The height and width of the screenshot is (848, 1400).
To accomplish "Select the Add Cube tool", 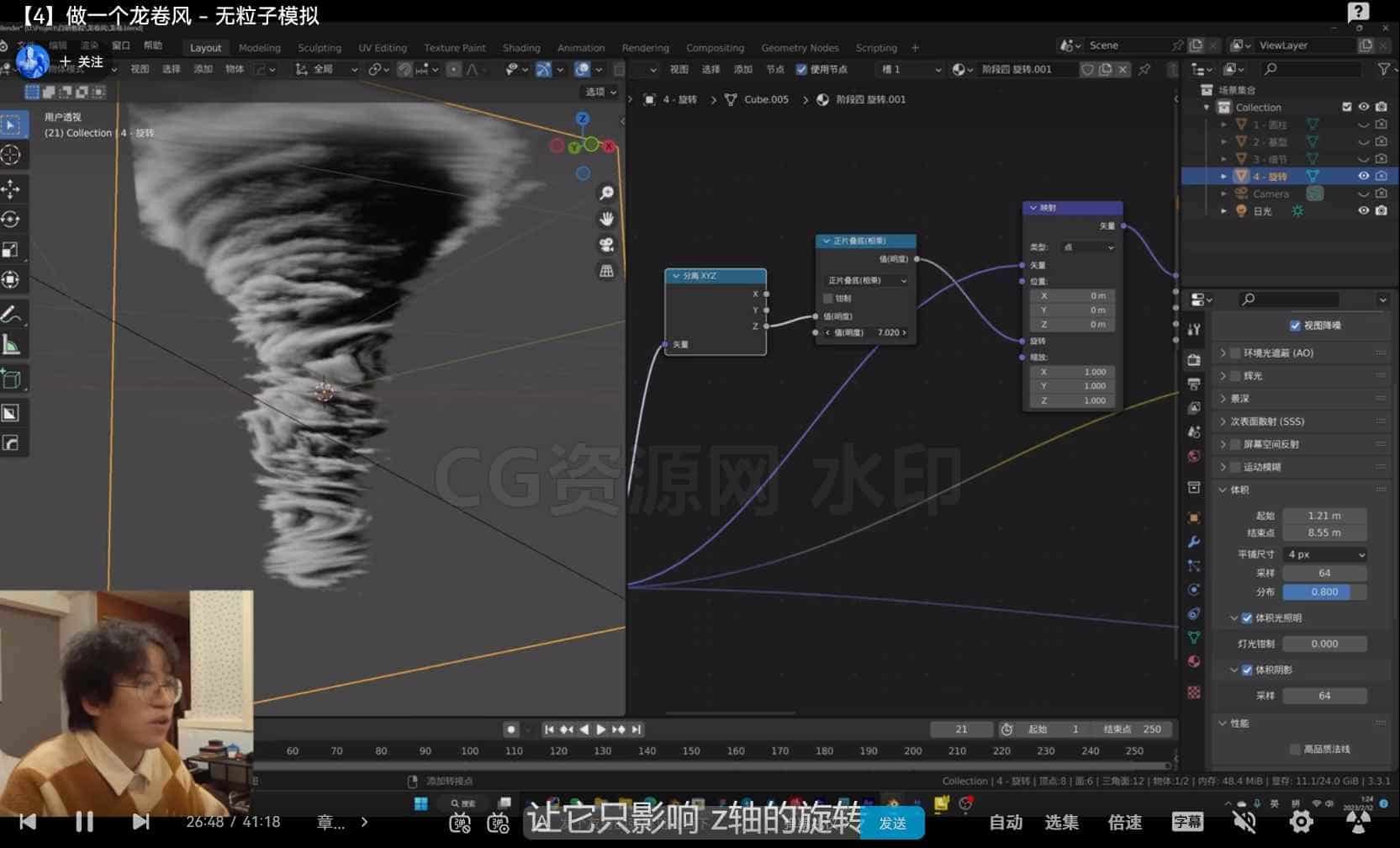I will pos(12,379).
